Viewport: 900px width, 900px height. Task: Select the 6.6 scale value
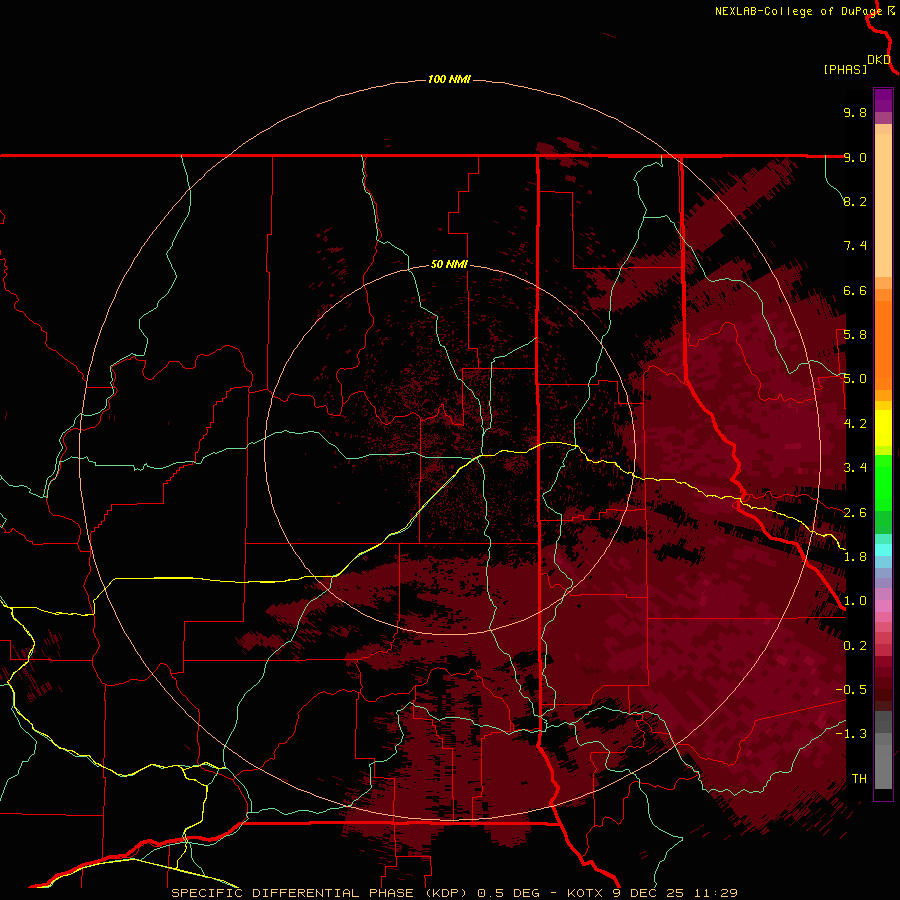point(855,290)
